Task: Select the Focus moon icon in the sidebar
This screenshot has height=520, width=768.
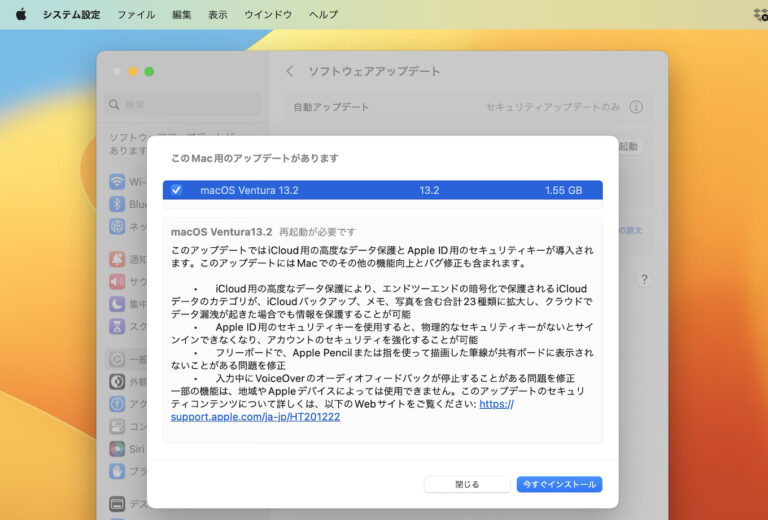Action: tap(117, 304)
